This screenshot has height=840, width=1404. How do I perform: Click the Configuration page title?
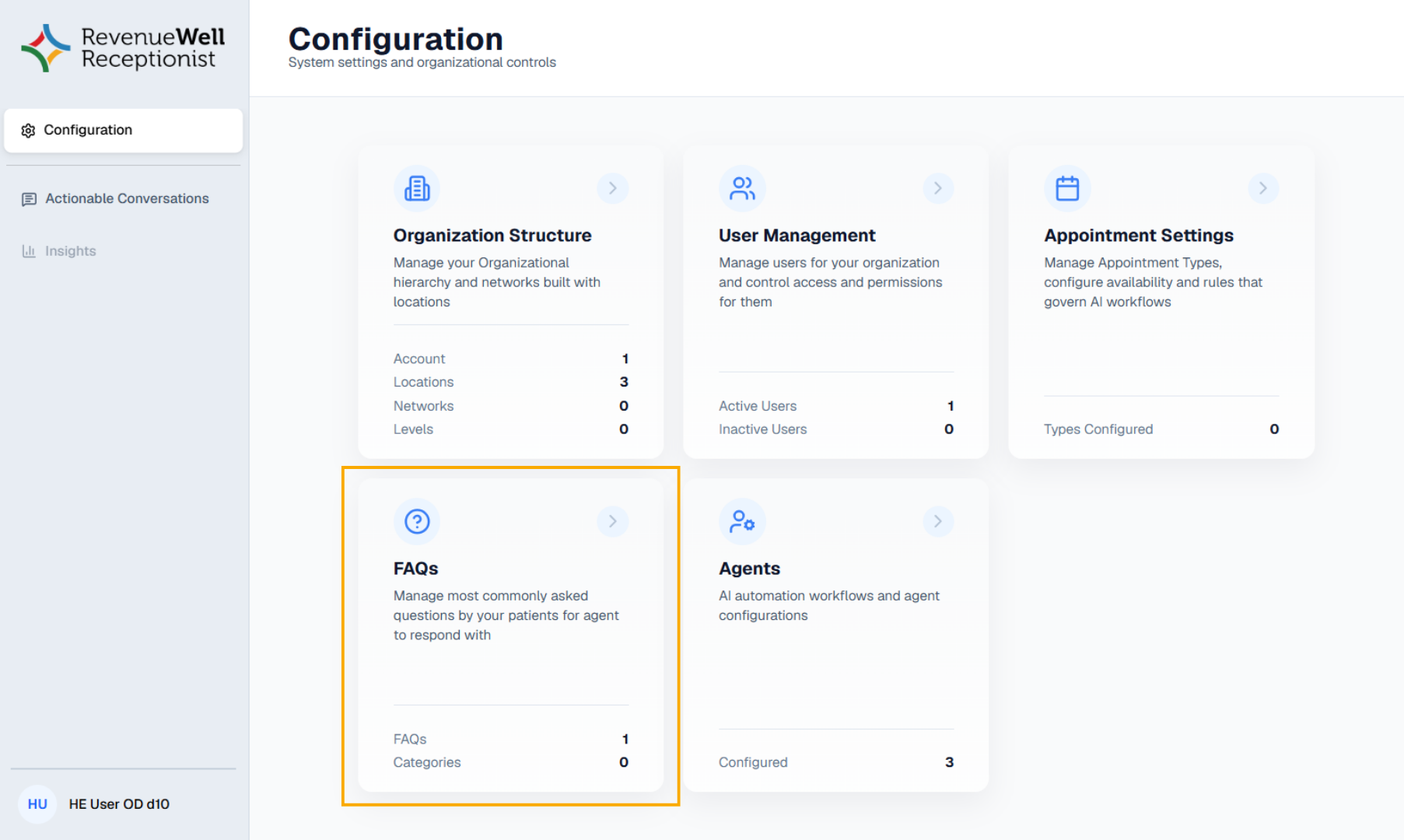[x=395, y=39]
